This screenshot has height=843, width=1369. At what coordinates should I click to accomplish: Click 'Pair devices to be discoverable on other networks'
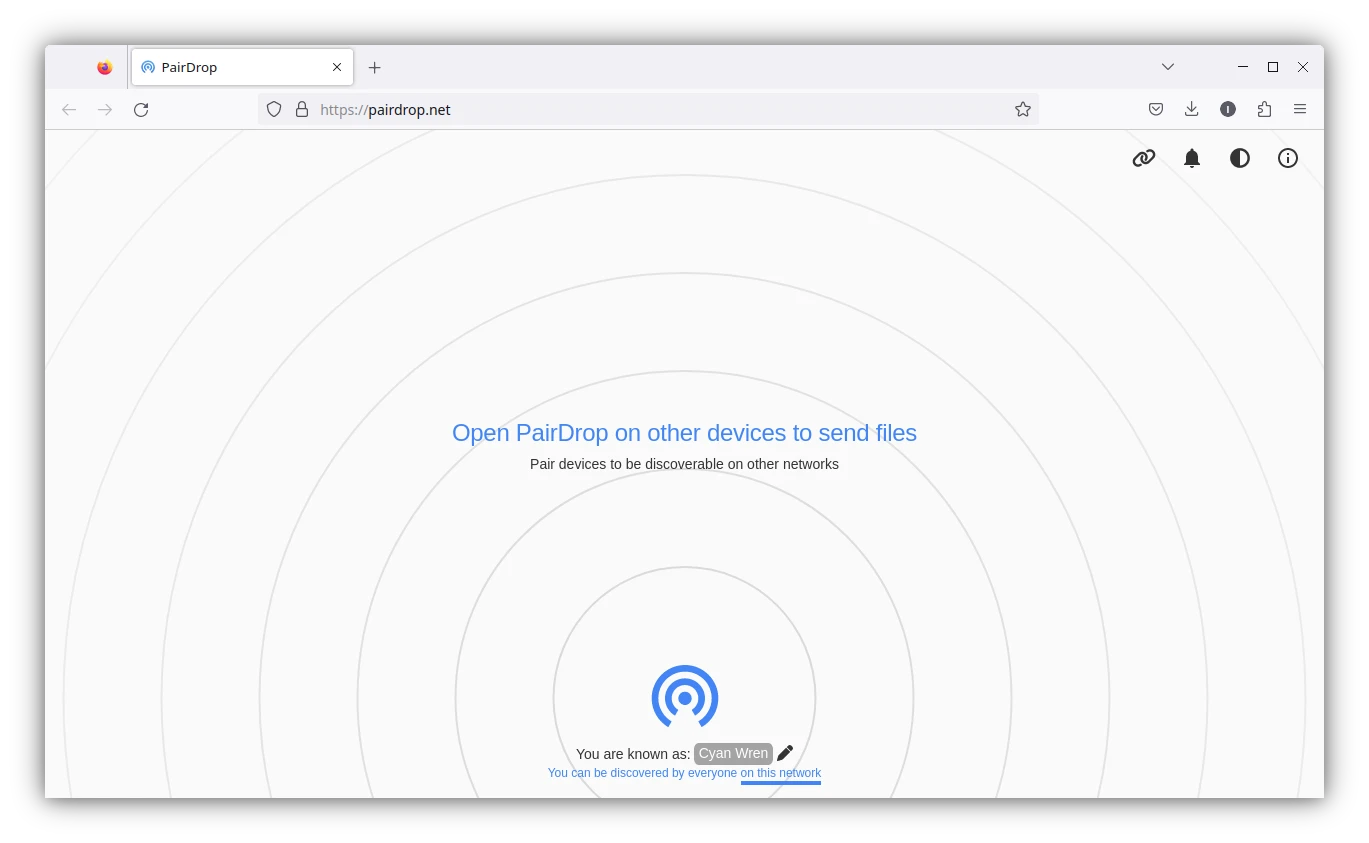coord(684,464)
